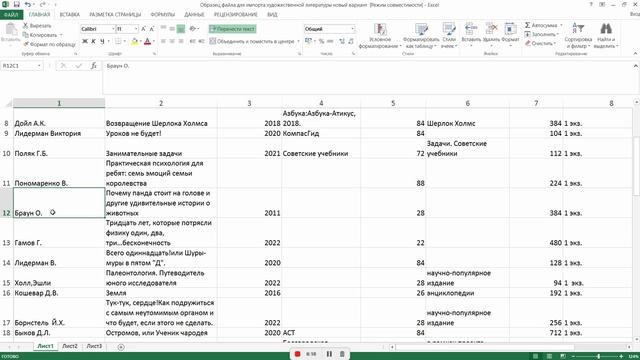Viewport: 640px width, 360px height.
Task: Switch to Data (Данные) tab
Action: (194, 15)
